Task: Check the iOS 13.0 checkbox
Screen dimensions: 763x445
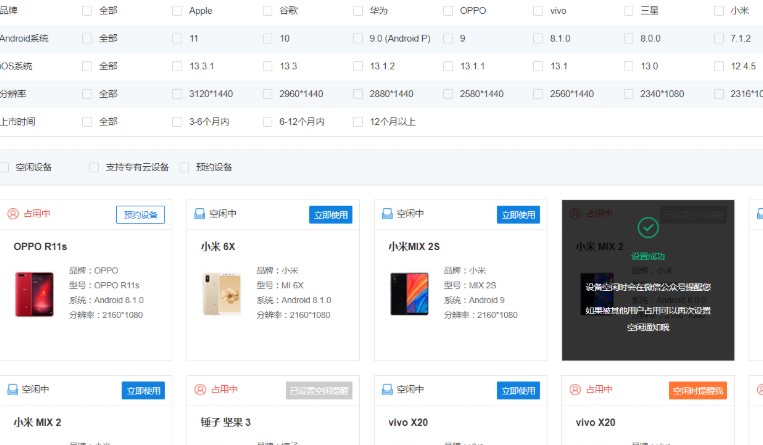Action: click(x=628, y=66)
